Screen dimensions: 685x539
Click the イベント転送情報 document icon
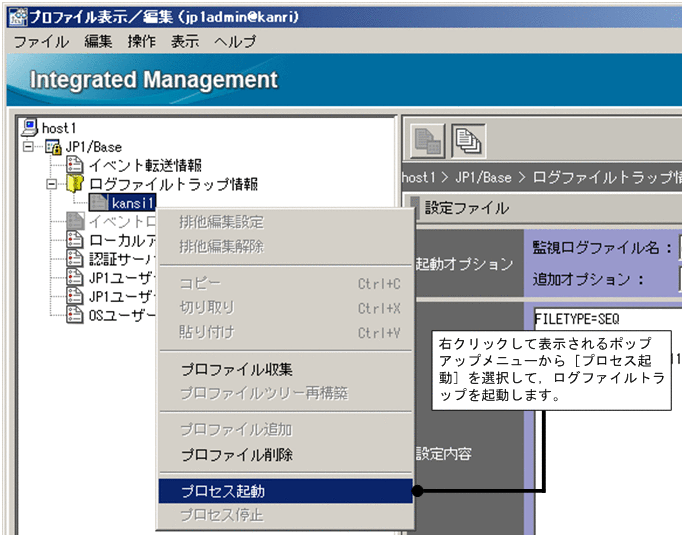75,165
